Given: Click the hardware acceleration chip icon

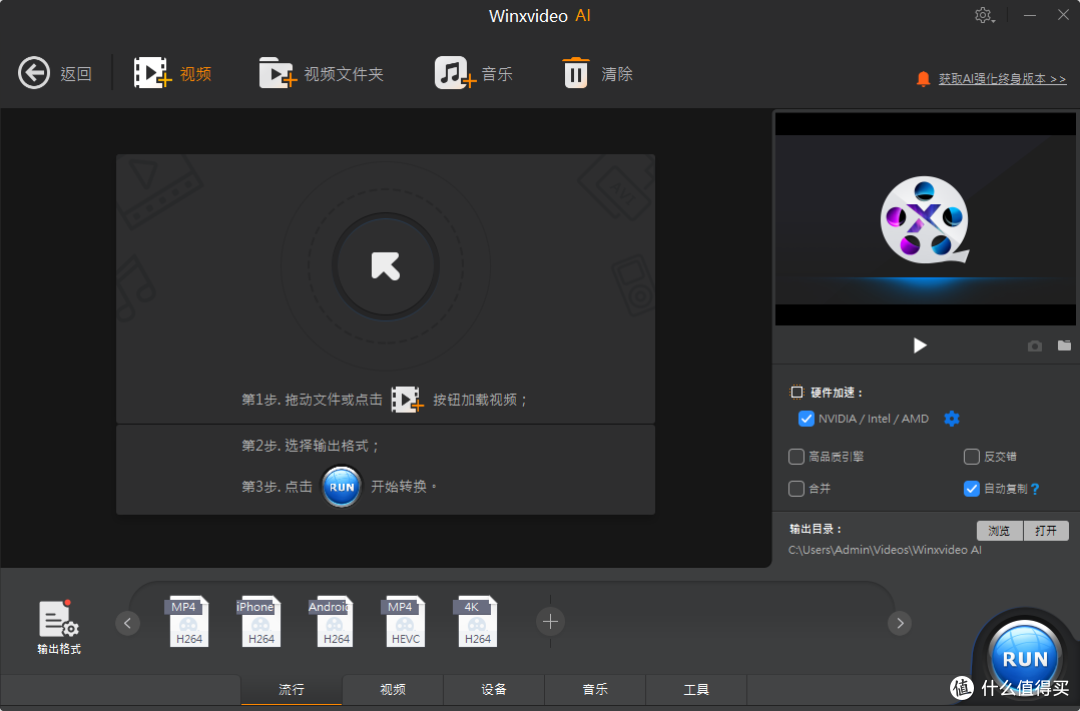Looking at the screenshot, I should point(796,392).
